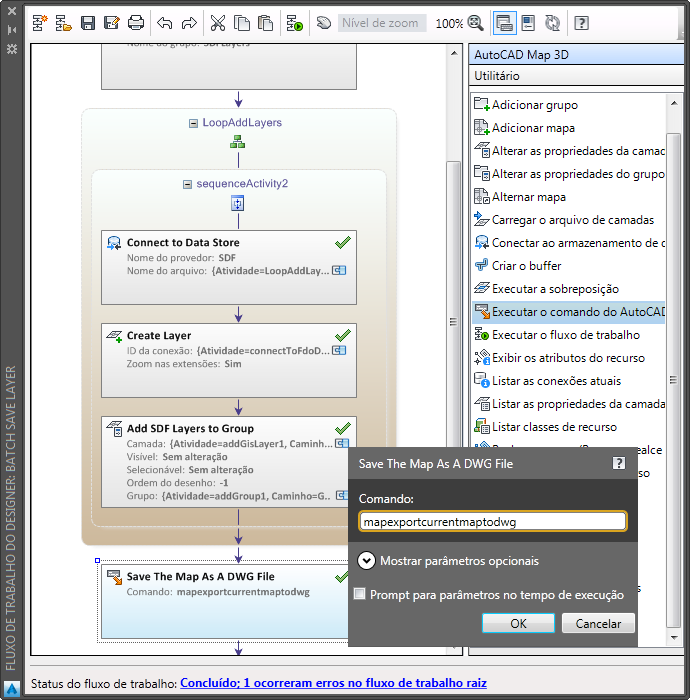This screenshot has height=700, width=690.
Task: Click the sequenceActivity2 sequence icon
Action: (x=237, y=204)
